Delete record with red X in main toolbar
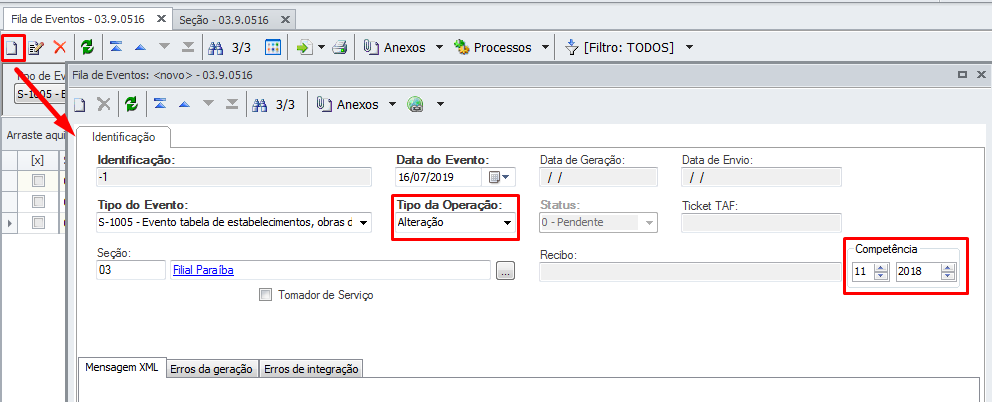 60,47
